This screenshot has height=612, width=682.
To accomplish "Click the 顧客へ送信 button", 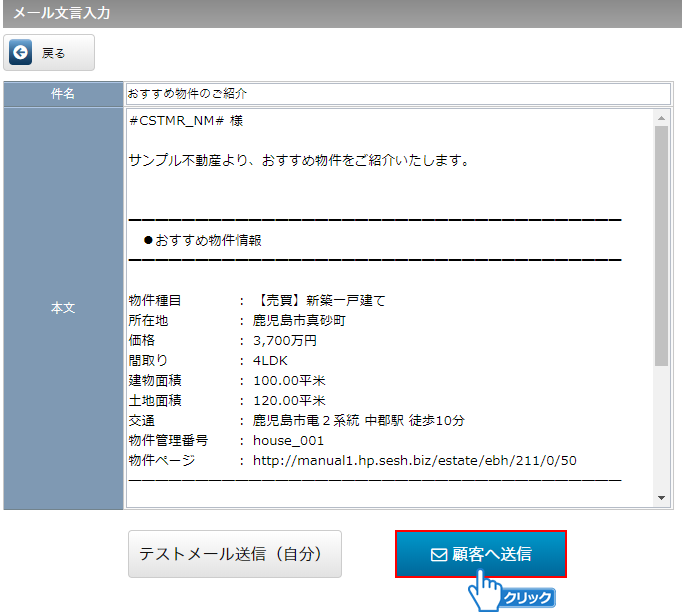I will [x=481, y=554].
